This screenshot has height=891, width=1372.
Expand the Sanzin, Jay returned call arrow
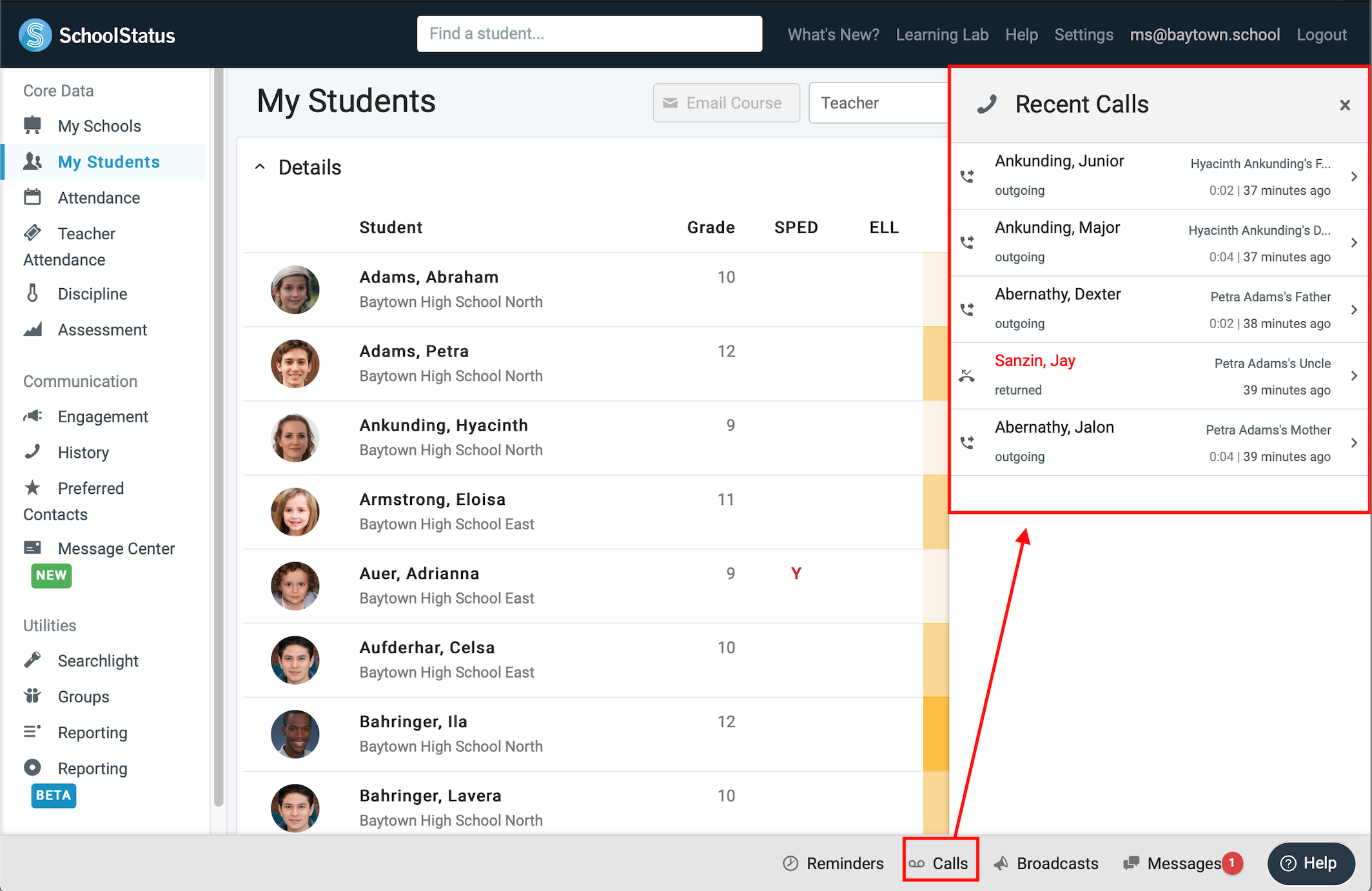click(x=1353, y=376)
